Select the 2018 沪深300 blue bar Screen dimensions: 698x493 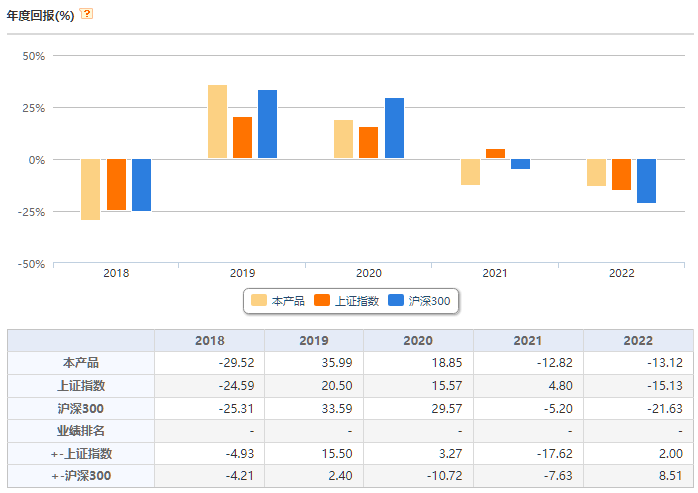[141, 185]
